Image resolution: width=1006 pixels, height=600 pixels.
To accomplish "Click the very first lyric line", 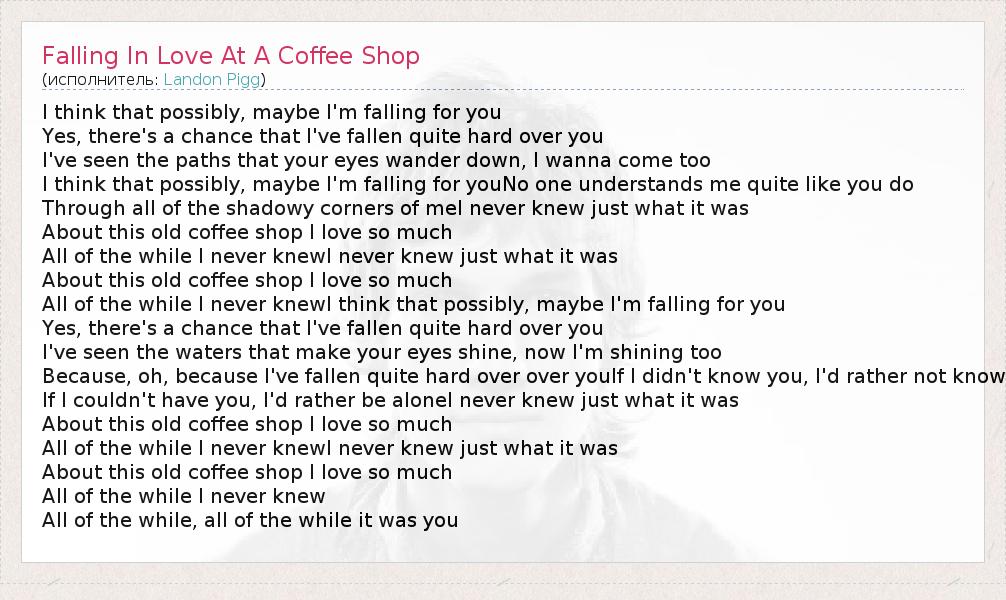I will (x=271, y=112).
